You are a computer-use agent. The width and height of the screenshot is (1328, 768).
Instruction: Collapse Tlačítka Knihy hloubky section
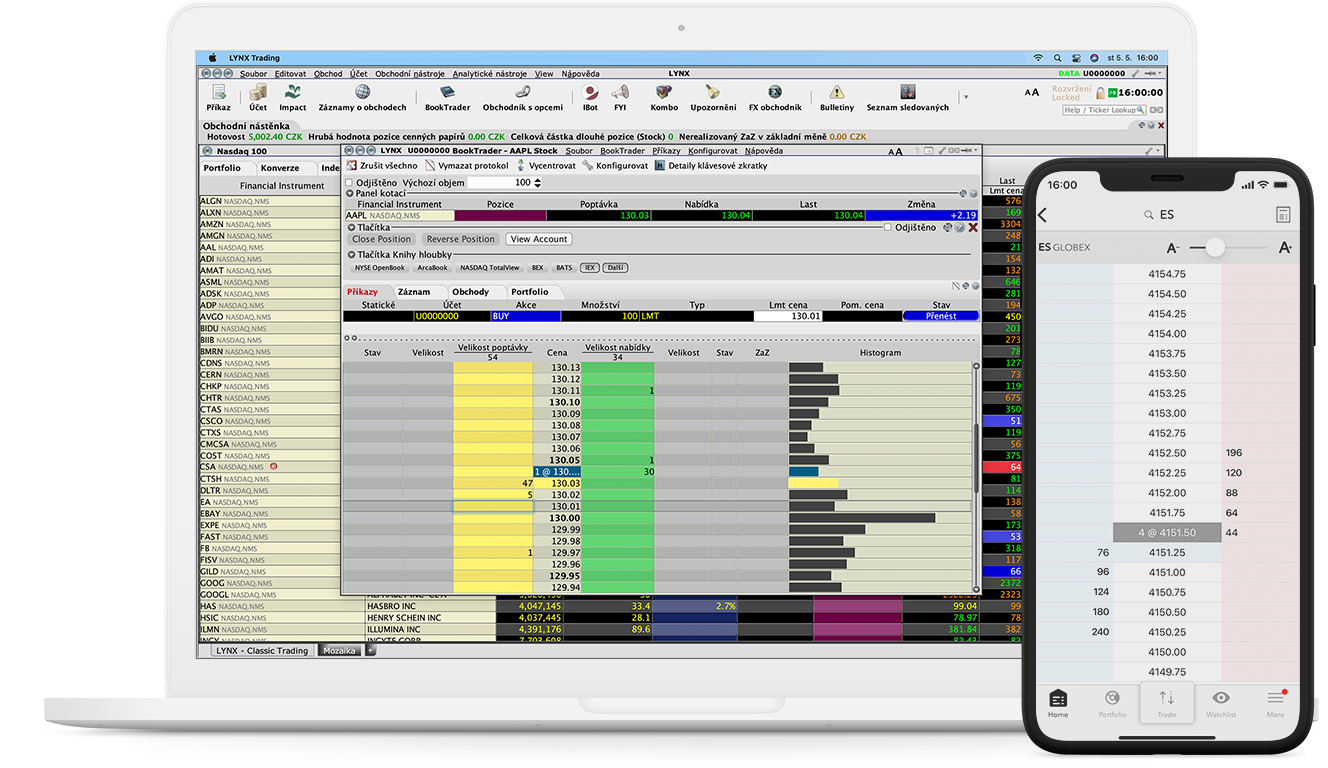350,255
